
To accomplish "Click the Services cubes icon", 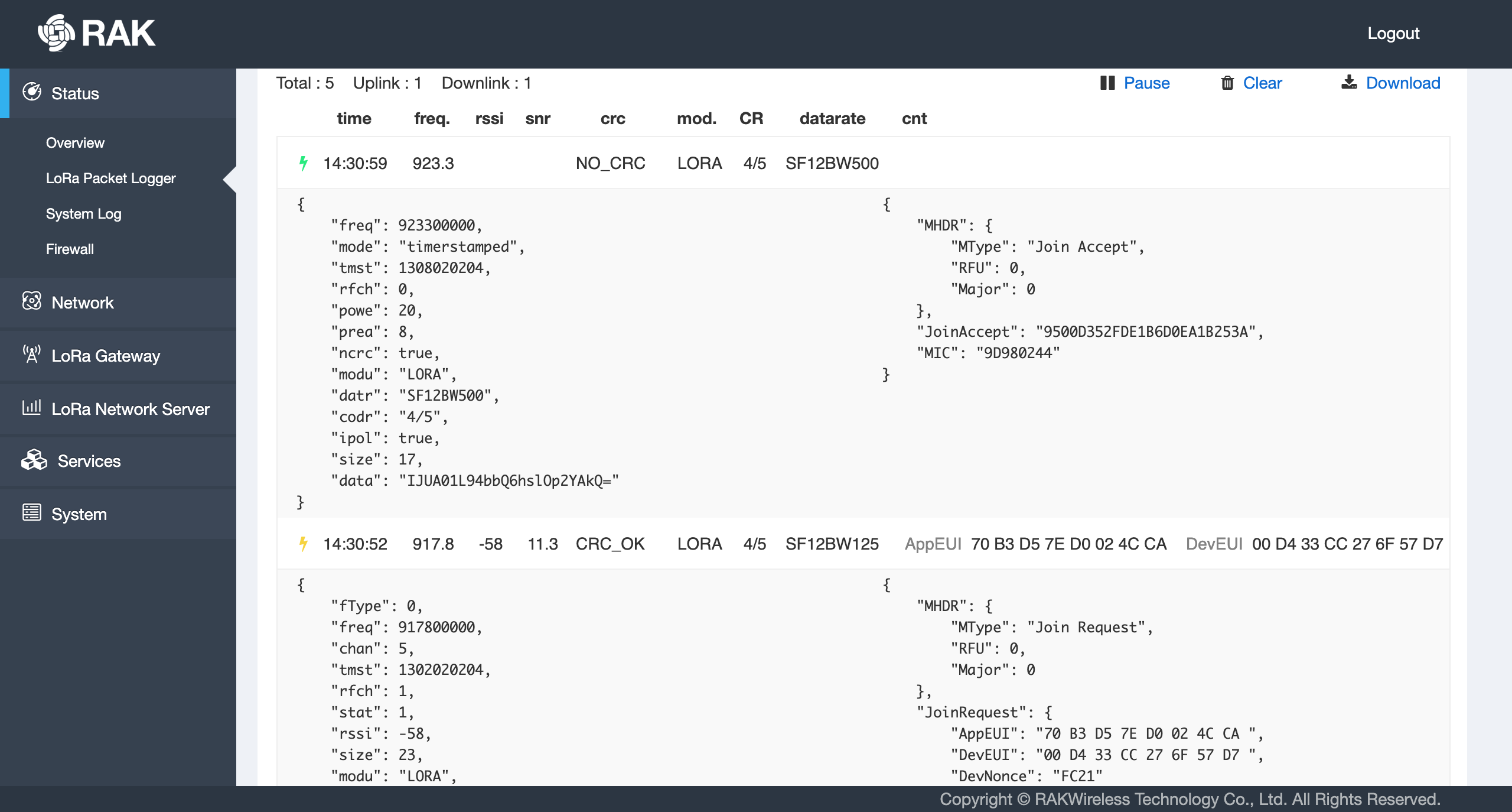I will click(34, 460).
